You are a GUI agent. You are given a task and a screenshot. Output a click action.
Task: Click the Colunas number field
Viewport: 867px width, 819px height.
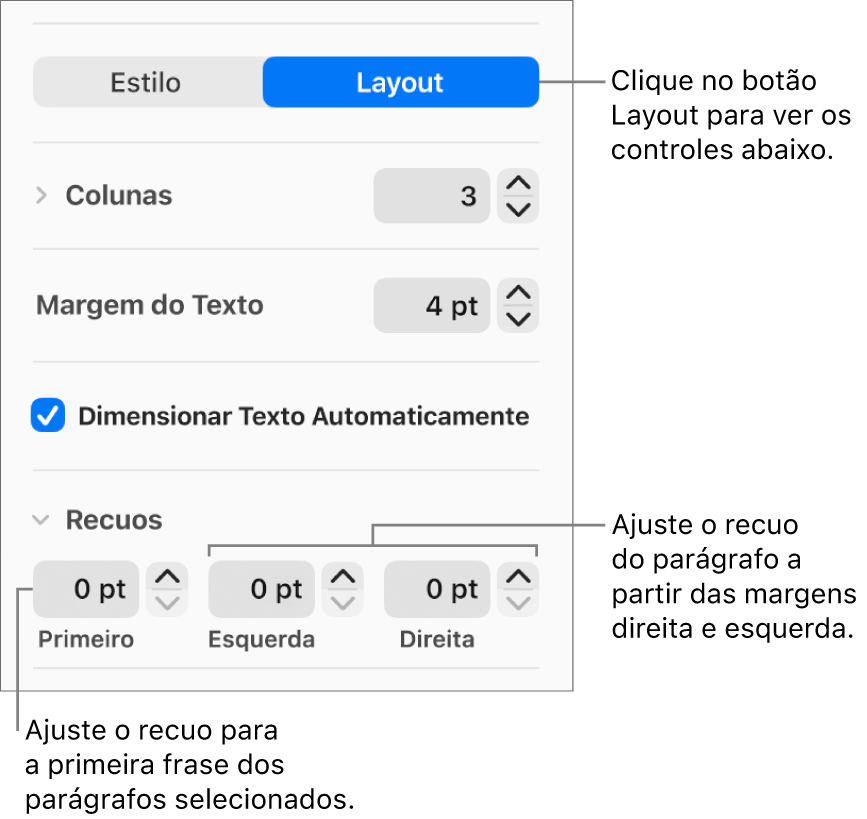coord(432,196)
